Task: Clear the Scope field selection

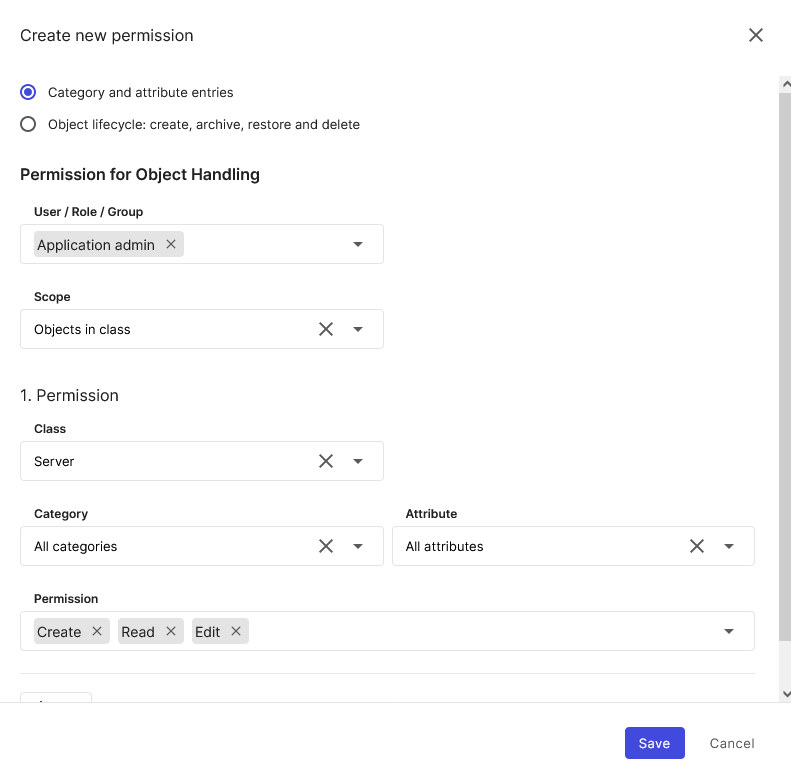Action: pos(326,329)
